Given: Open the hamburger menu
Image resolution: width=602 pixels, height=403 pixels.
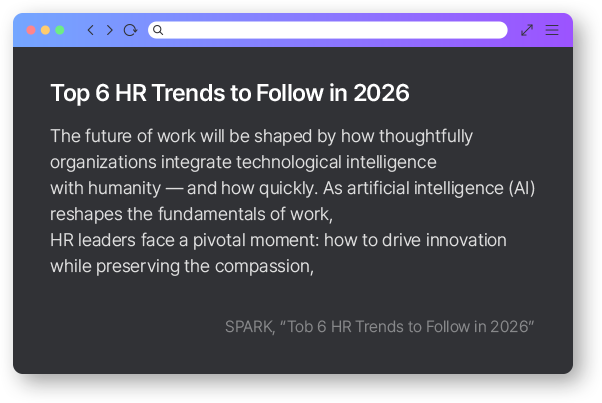Looking at the screenshot, I should coord(551,30).
